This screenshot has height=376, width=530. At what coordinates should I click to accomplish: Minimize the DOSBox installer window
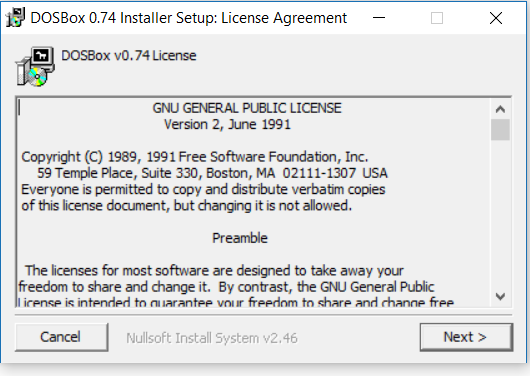point(379,18)
